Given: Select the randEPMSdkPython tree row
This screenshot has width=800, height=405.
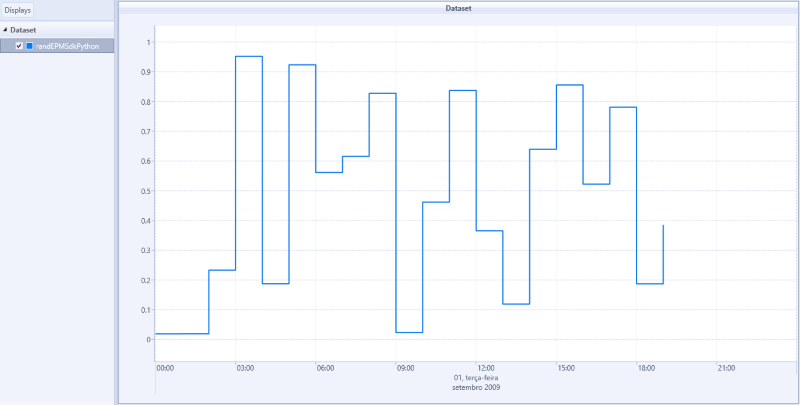Looking at the screenshot, I should [x=57, y=46].
